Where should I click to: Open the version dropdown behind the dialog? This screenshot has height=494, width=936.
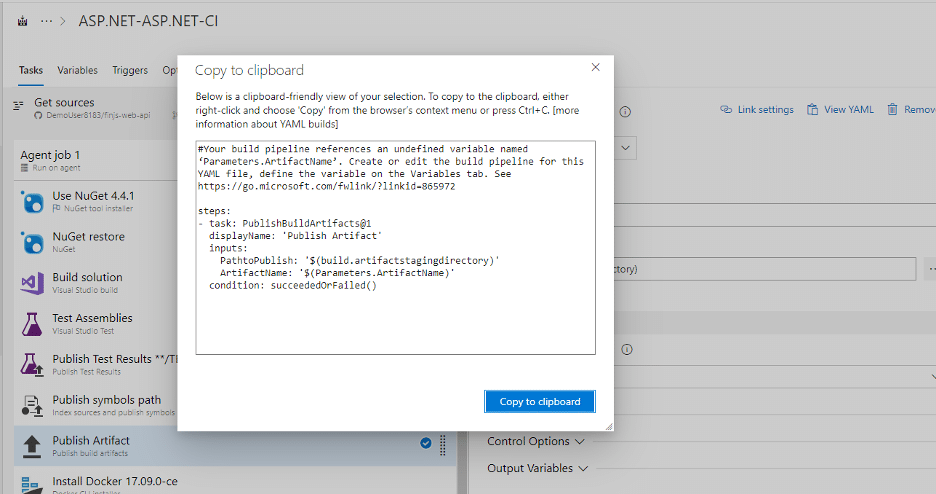625,148
